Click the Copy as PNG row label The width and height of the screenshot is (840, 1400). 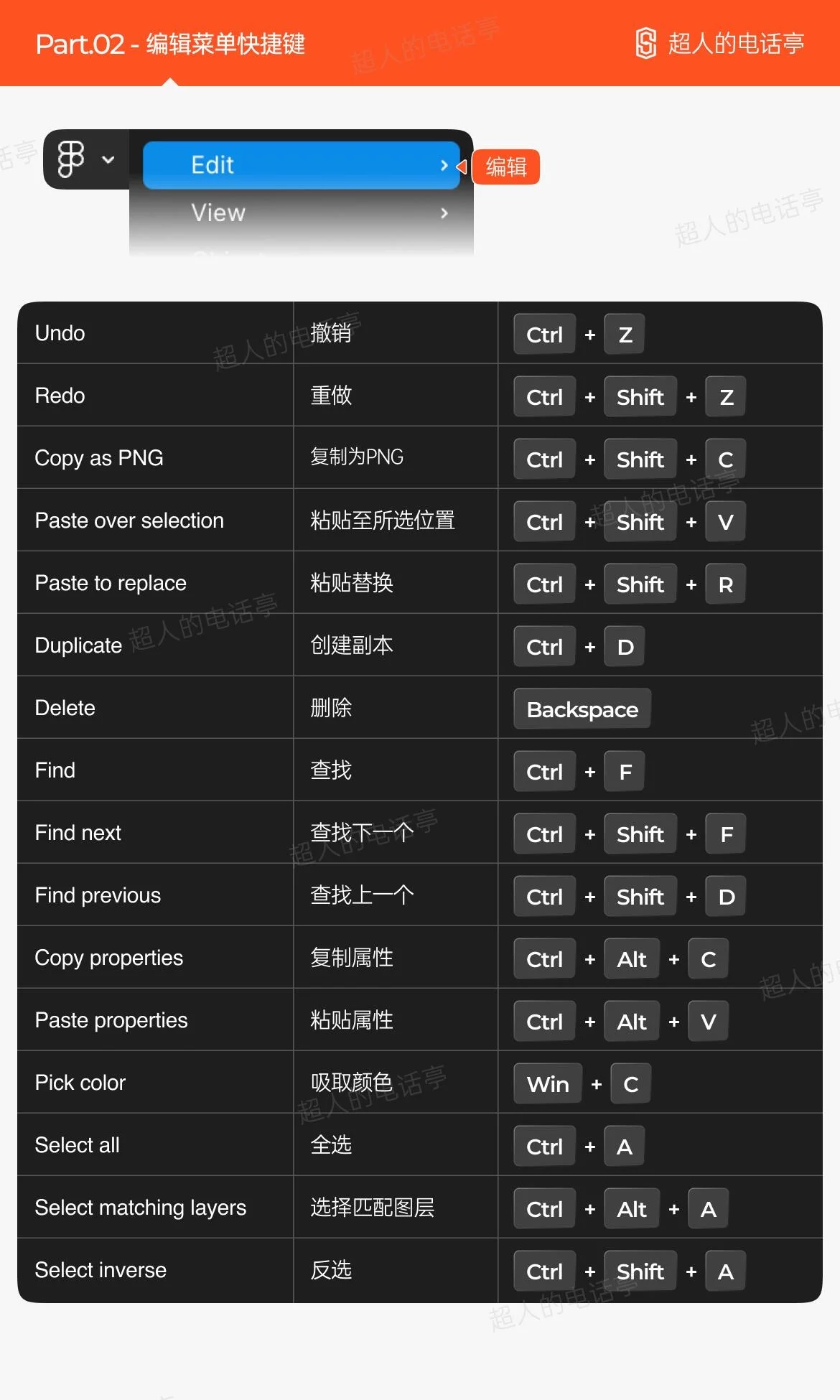coord(99,458)
